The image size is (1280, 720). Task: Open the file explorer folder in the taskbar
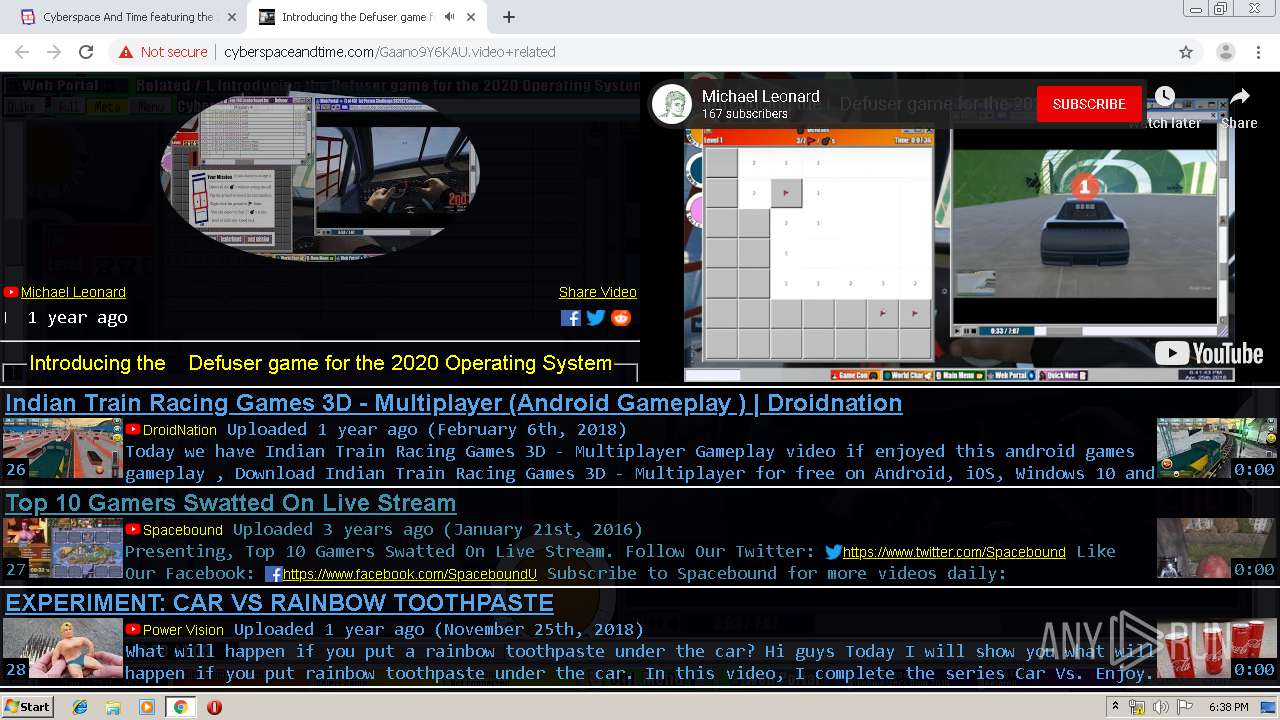(113, 707)
